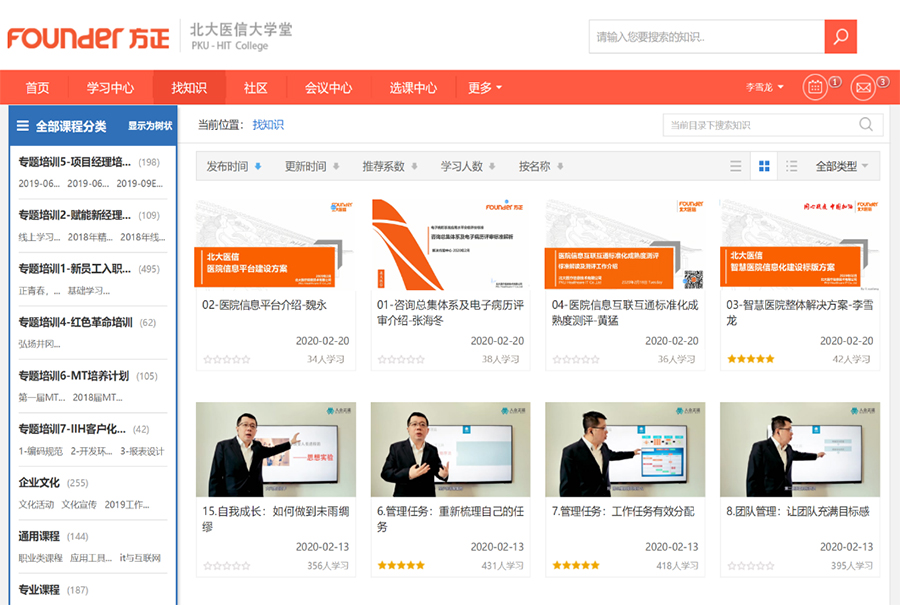Open the 全部类型 filter dropdown
The width and height of the screenshot is (900, 605).
(842, 166)
